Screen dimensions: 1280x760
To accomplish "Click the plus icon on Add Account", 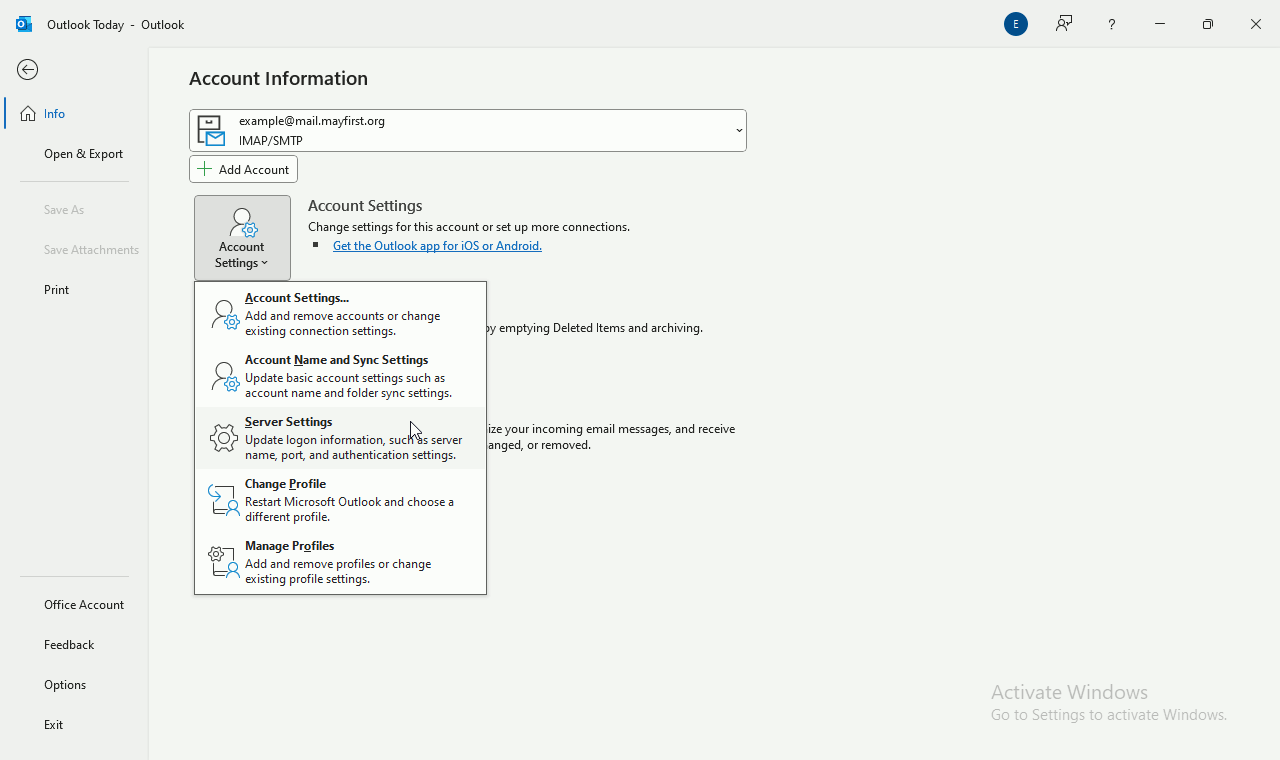I will [x=205, y=169].
